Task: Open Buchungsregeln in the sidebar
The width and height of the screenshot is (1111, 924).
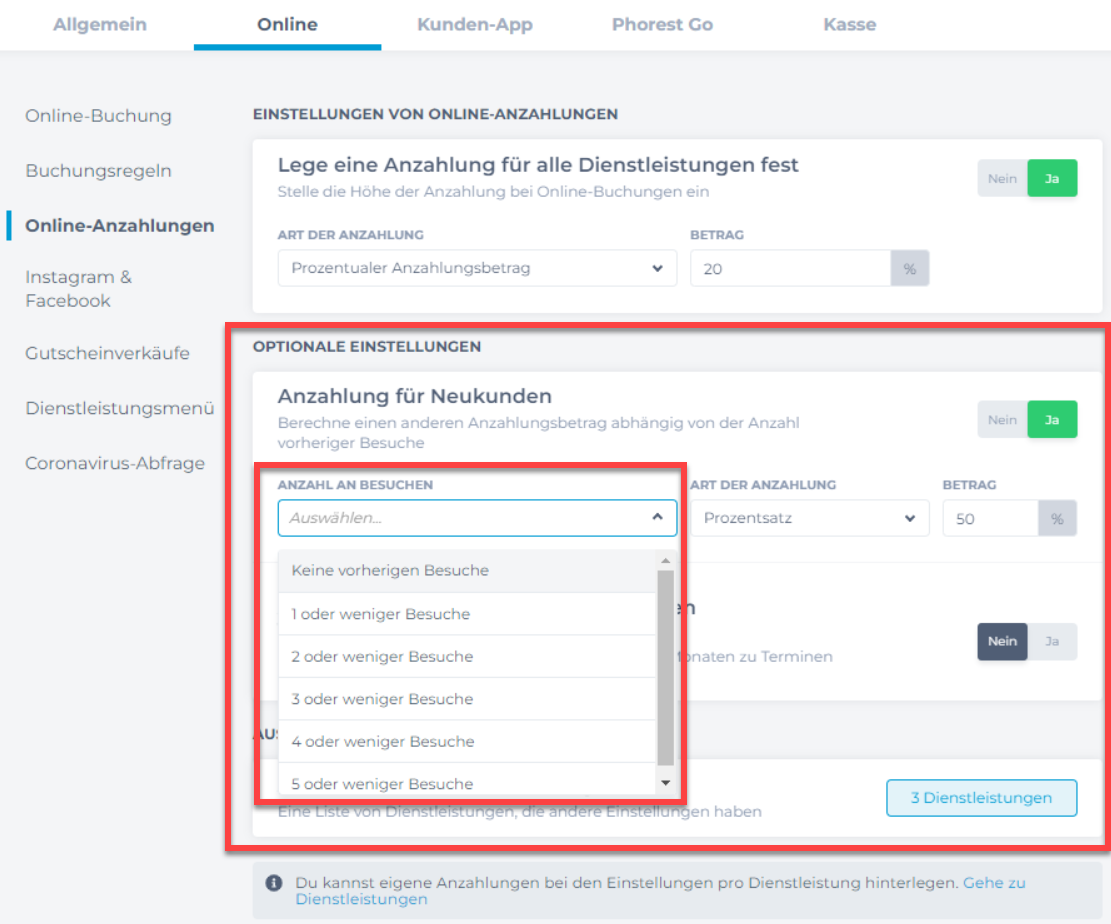Action: [x=98, y=171]
